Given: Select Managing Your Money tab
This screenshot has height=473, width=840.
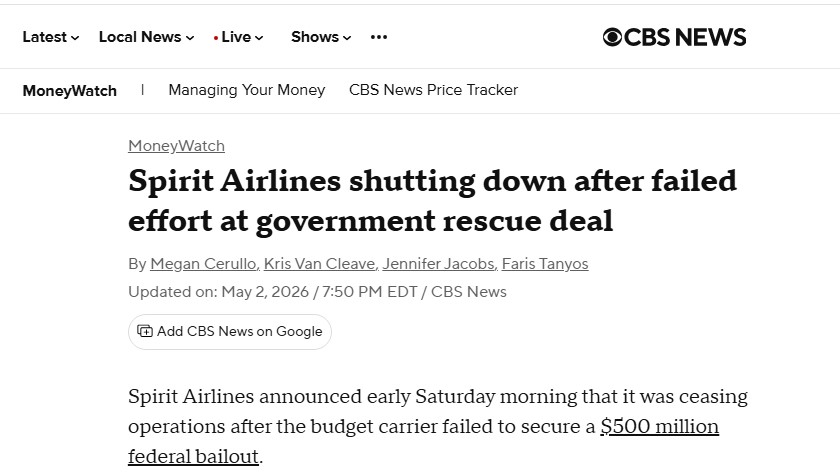Looking at the screenshot, I should click(246, 90).
